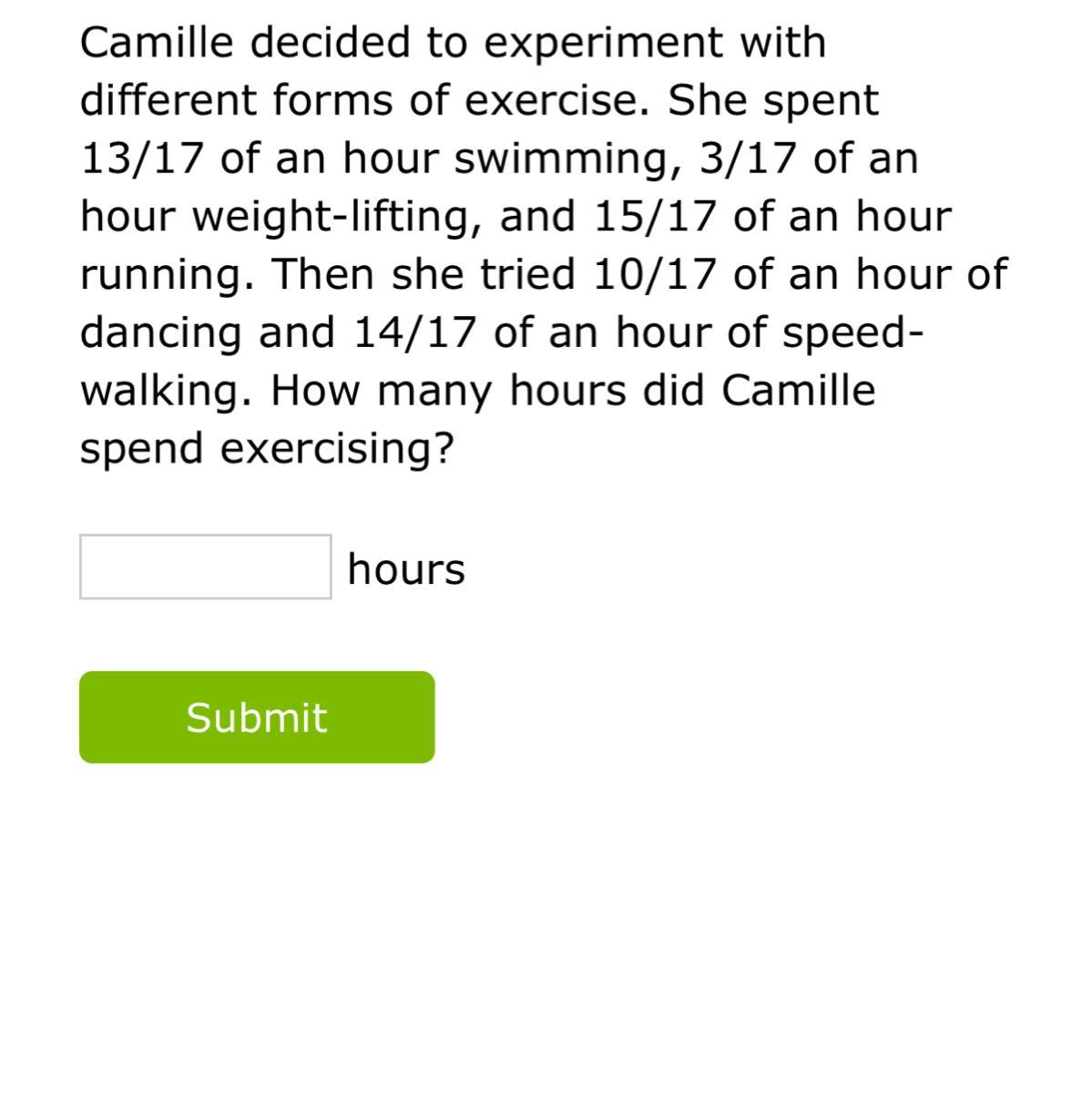Click the word "different" in the second line
The height and width of the screenshot is (1093, 1092).
pos(169,100)
